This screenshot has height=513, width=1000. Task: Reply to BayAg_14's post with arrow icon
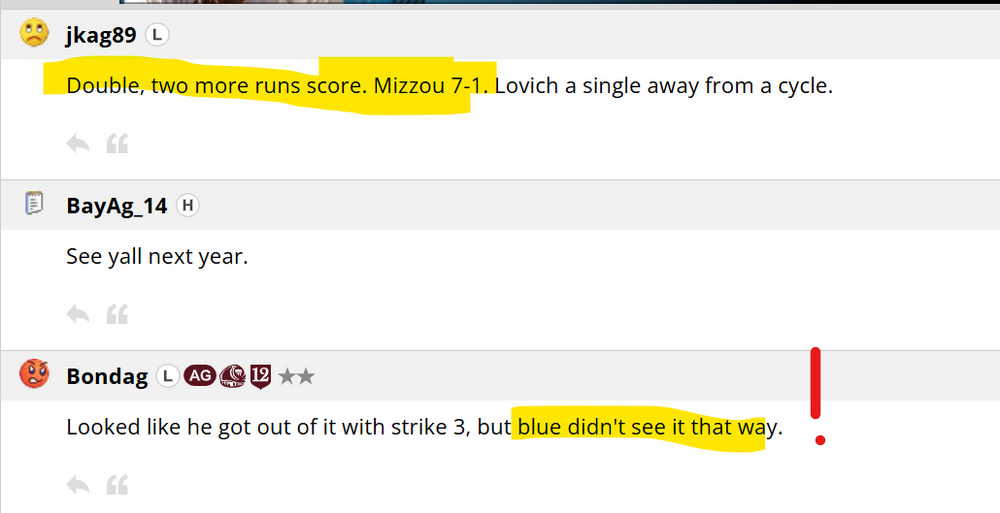click(78, 315)
